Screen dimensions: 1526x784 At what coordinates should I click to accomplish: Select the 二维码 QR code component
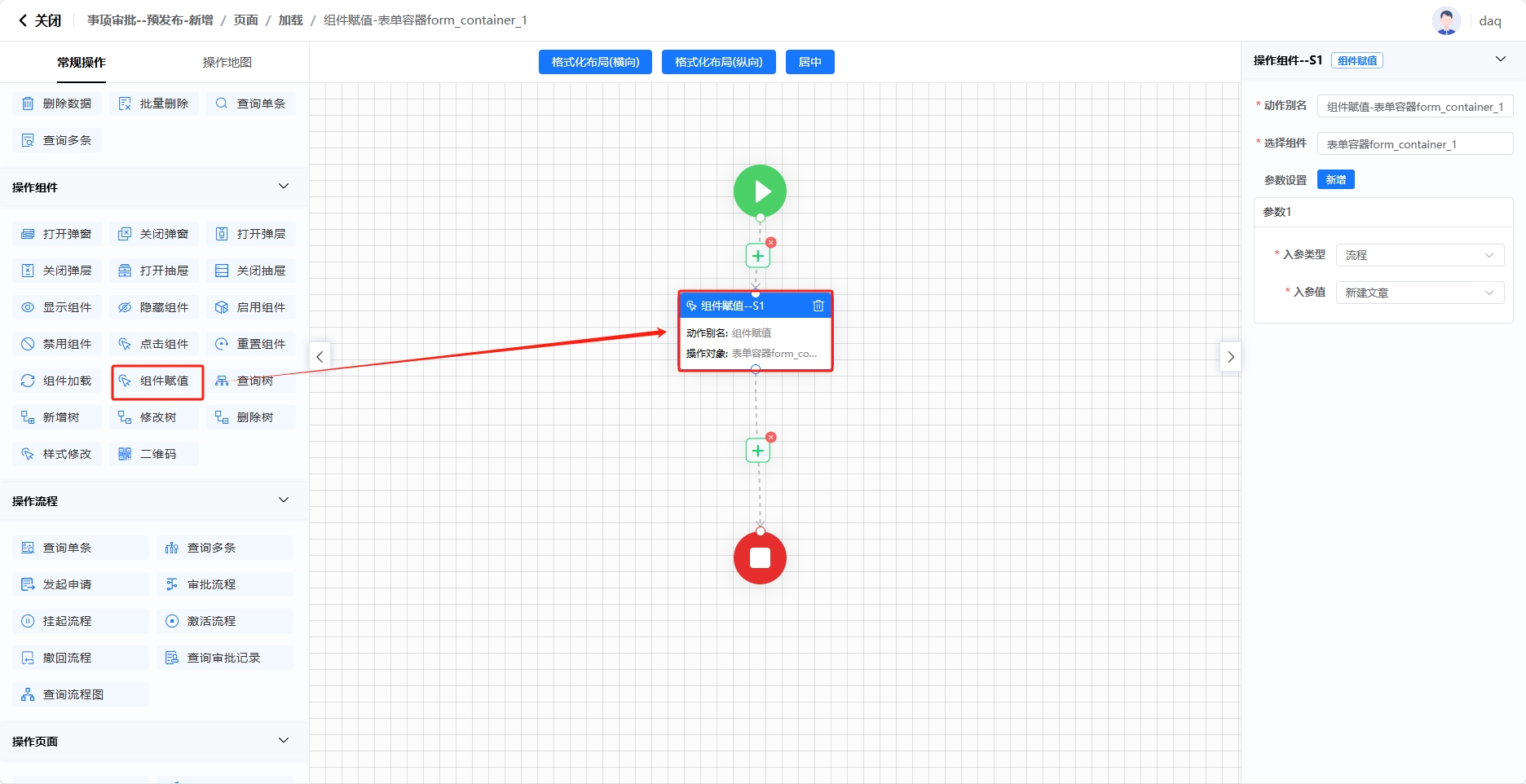[154, 454]
